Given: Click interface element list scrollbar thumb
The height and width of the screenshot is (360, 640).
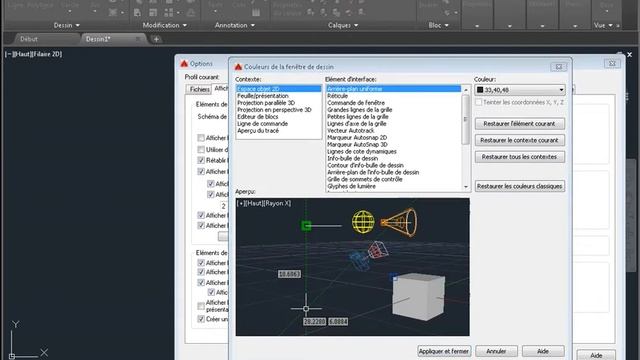Looking at the screenshot, I should click(466, 119).
